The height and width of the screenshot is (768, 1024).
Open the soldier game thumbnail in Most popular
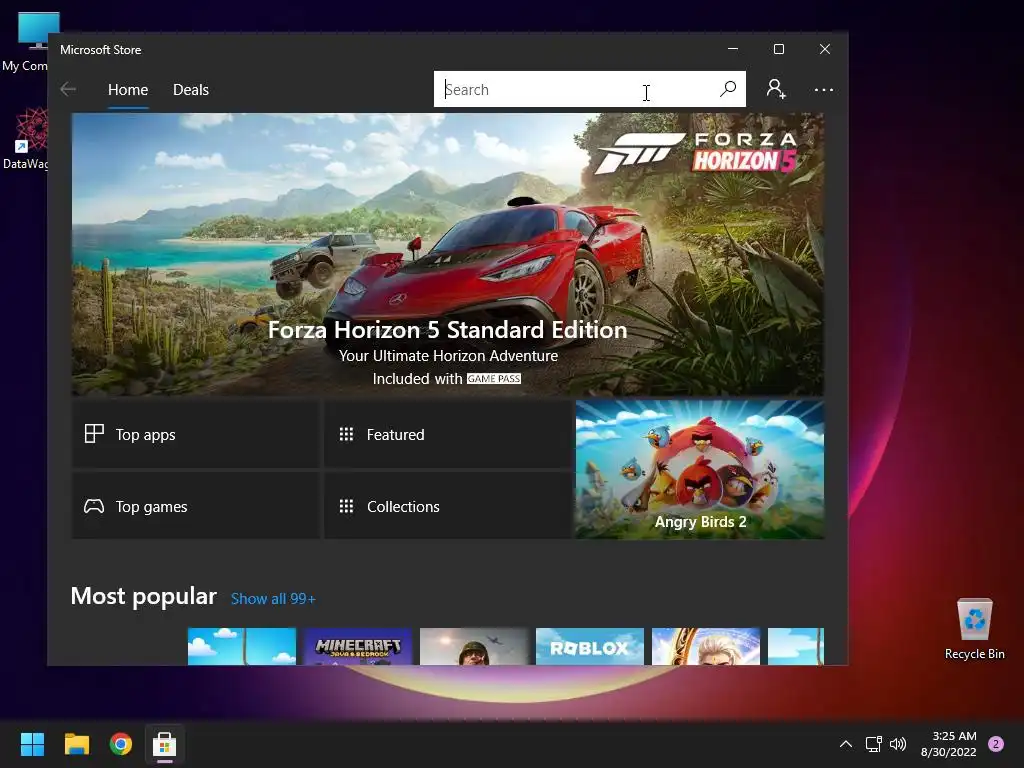pos(473,647)
